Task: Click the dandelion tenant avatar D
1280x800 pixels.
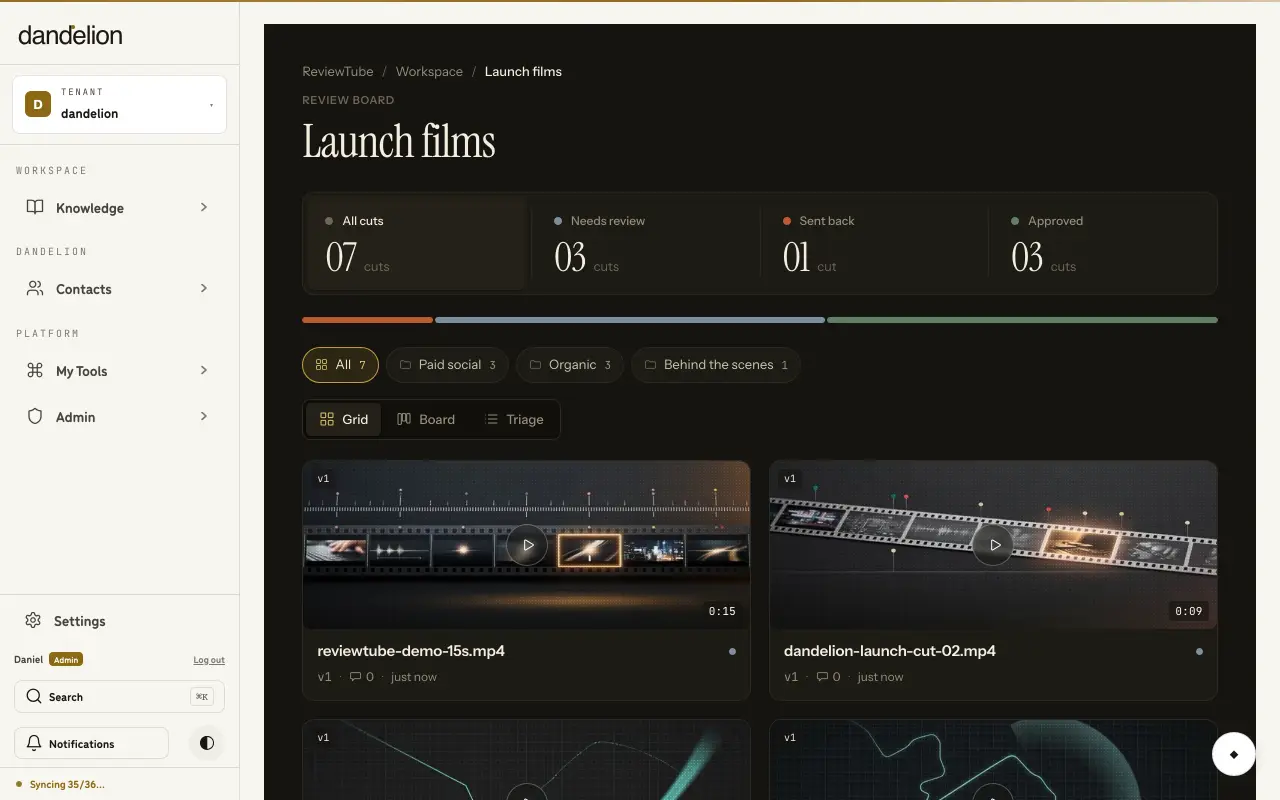Action: point(38,104)
